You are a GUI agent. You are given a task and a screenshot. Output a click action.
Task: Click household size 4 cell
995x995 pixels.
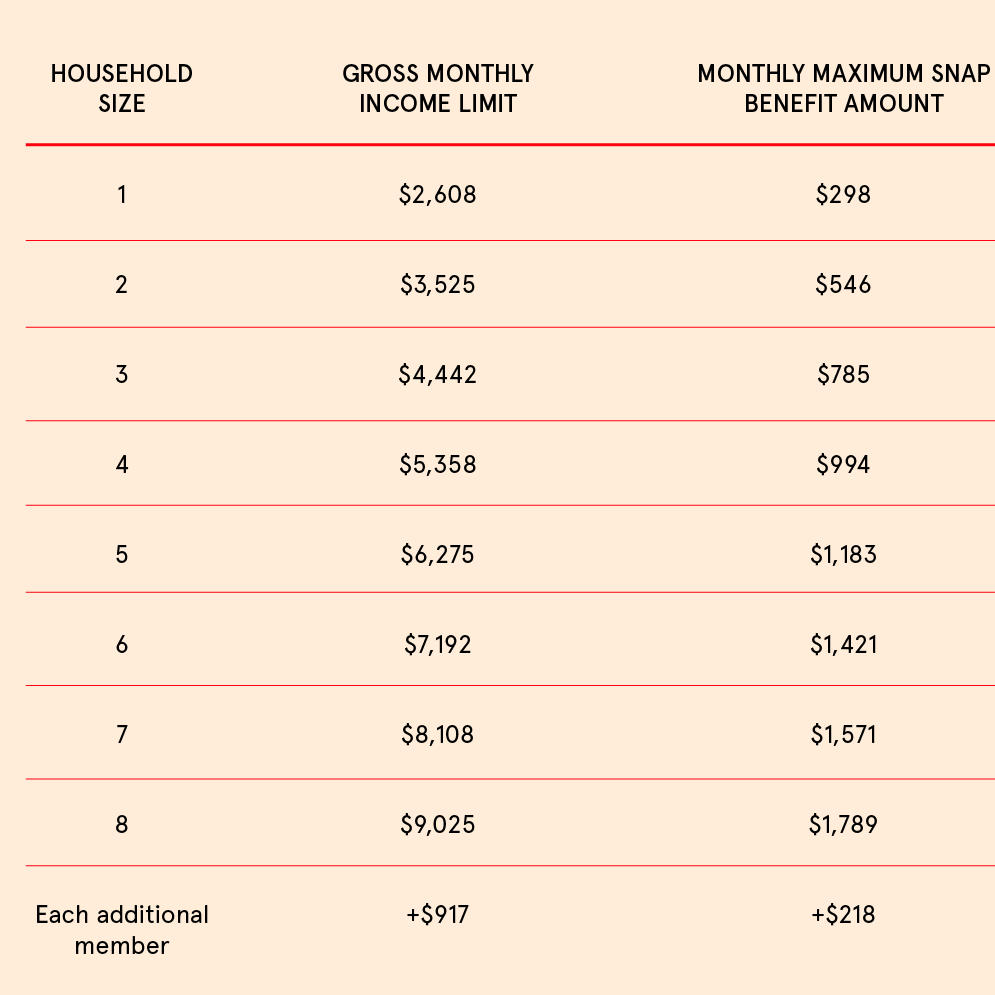122,464
